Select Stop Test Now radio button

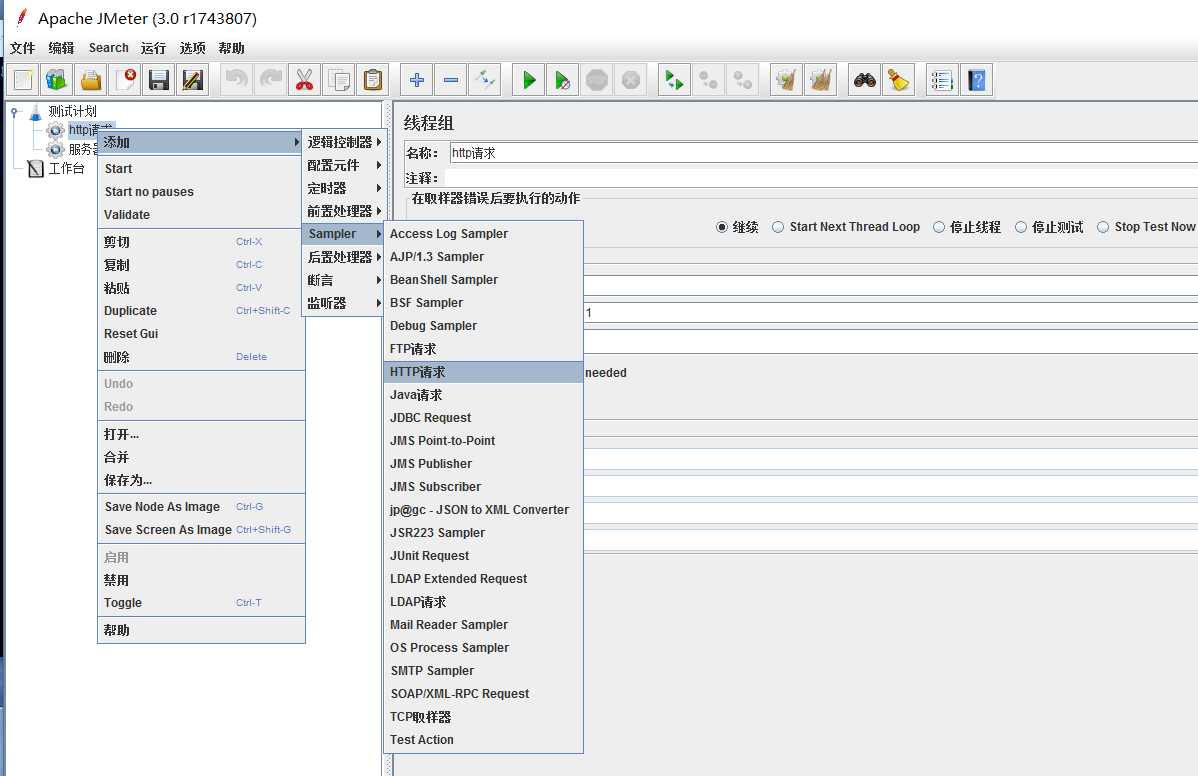pos(1103,227)
